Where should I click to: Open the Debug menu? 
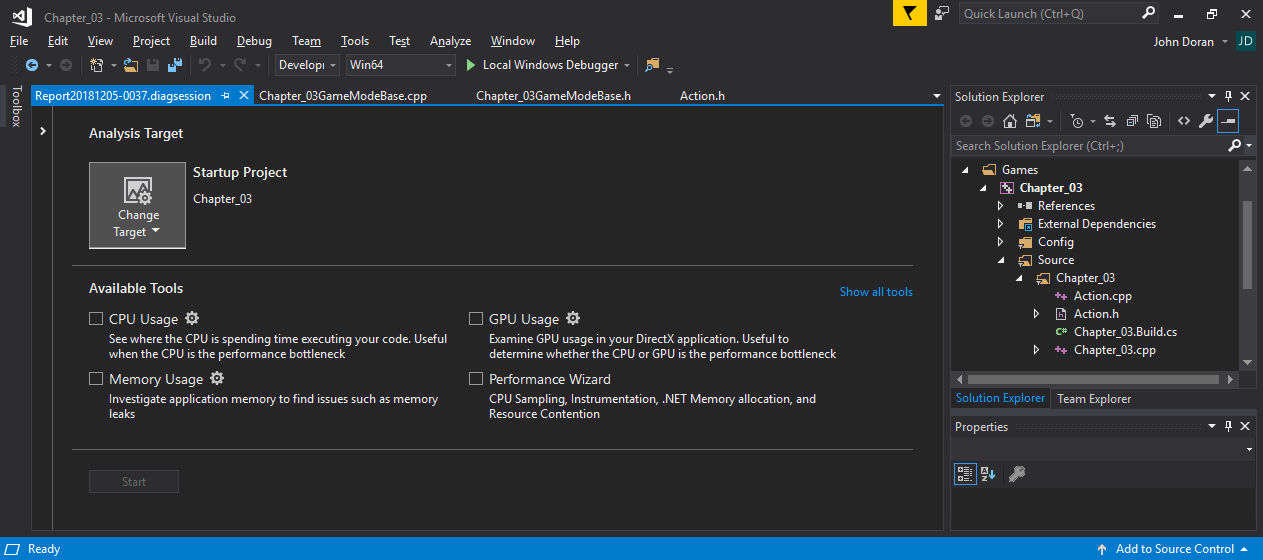coord(254,41)
